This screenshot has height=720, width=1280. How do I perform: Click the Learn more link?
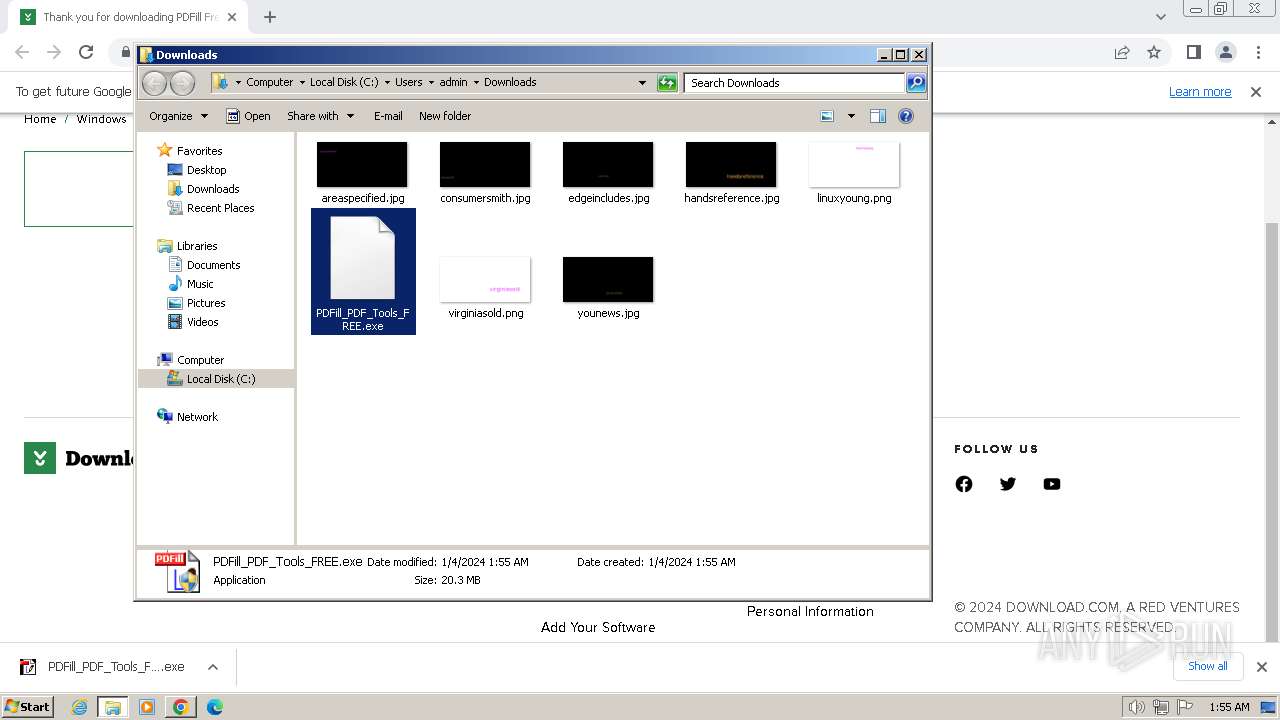click(1200, 92)
